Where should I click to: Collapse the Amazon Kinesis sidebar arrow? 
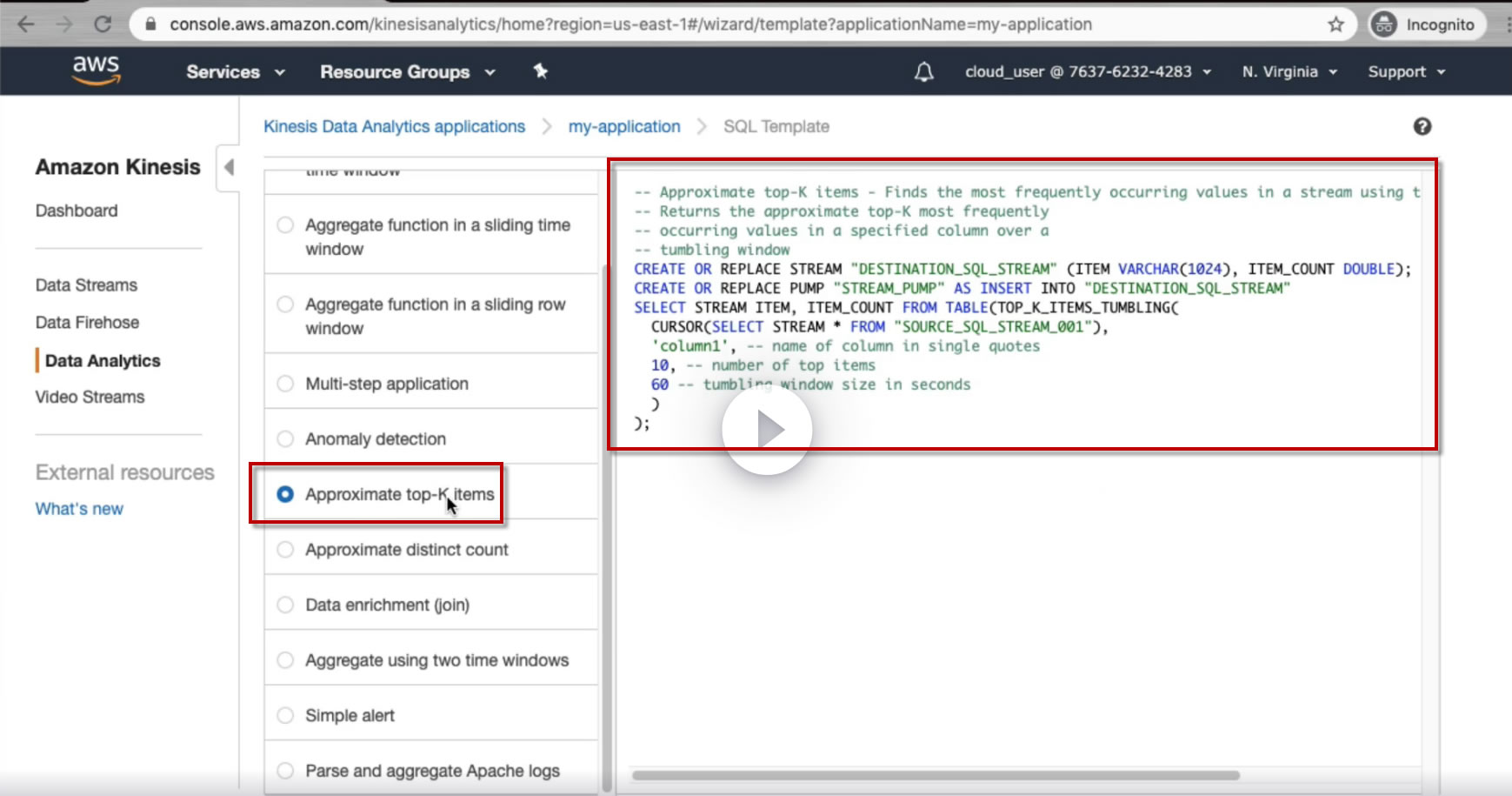click(x=229, y=167)
